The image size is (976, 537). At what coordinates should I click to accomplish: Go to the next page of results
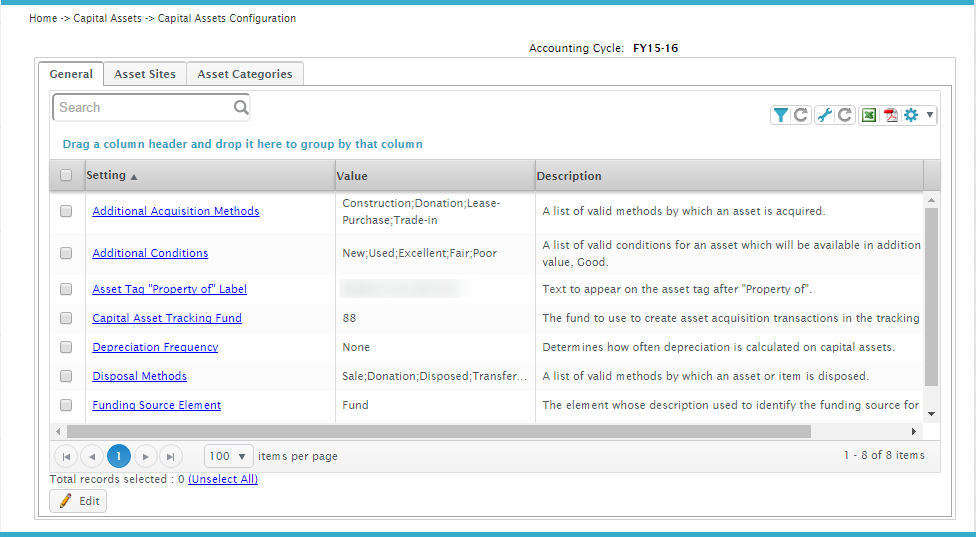tap(146, 456)
